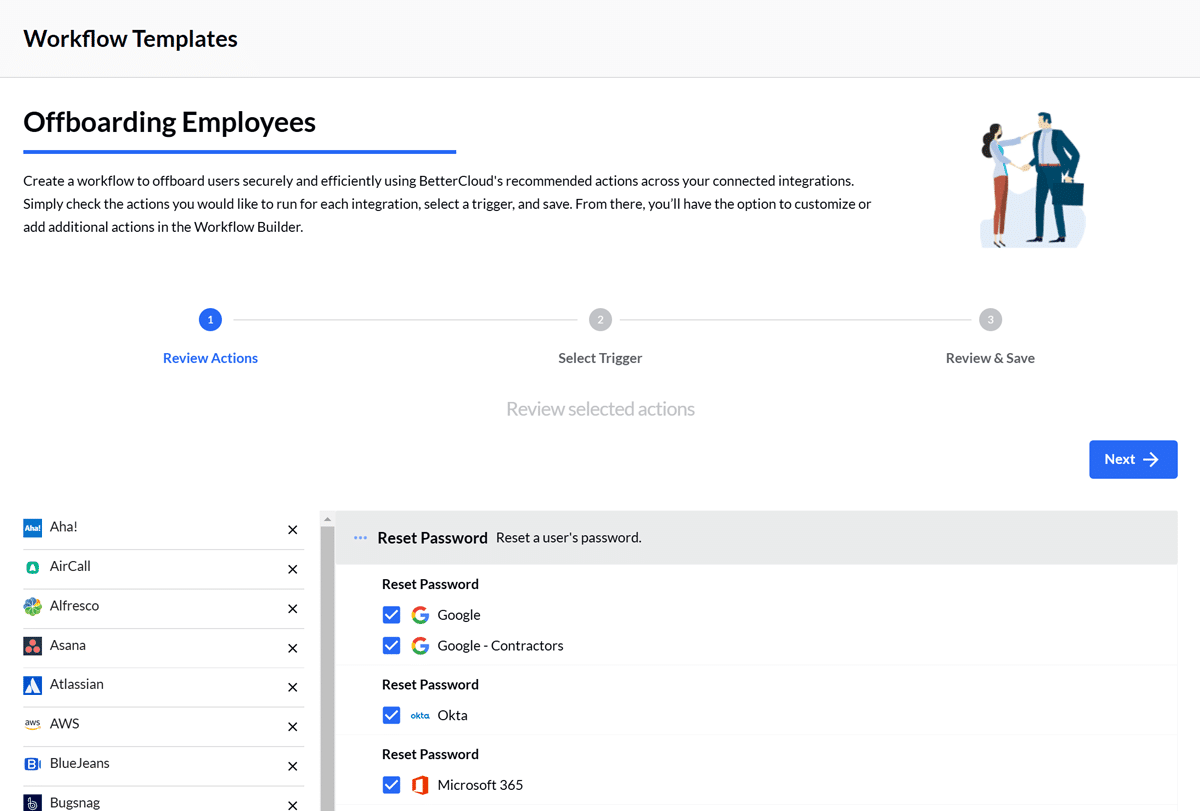Select Asana in the integrations list

[163, 647]
